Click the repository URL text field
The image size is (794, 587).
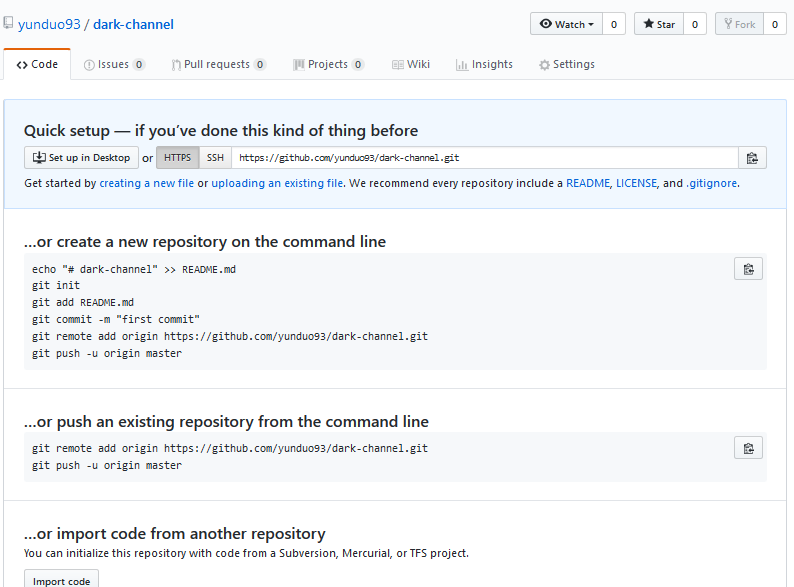coord(485,158)
